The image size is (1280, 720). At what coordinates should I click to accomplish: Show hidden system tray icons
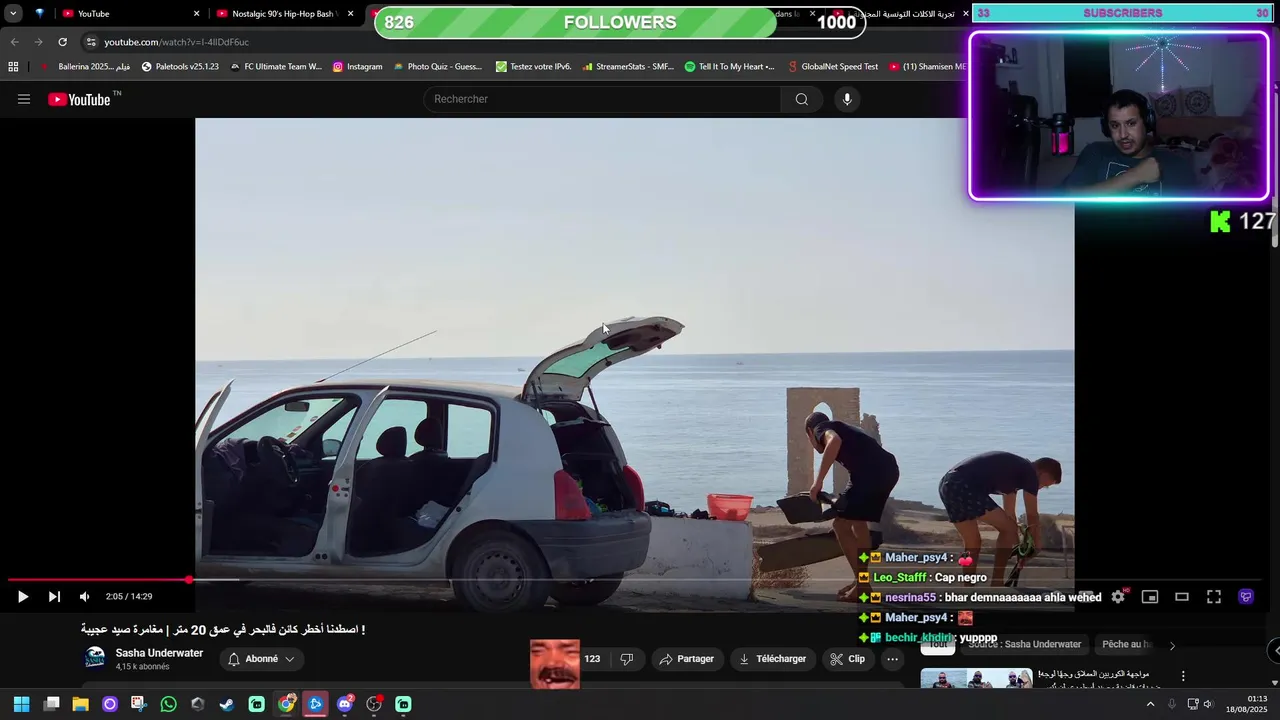1149,704
